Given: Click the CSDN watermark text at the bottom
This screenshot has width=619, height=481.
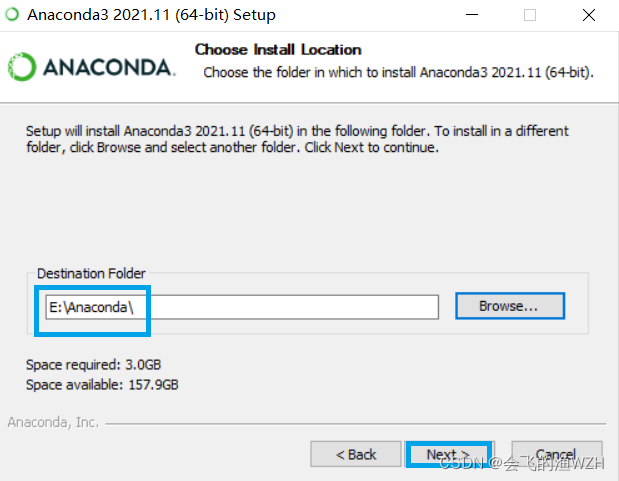Looking at the screenshot, I should pos(522,463).
